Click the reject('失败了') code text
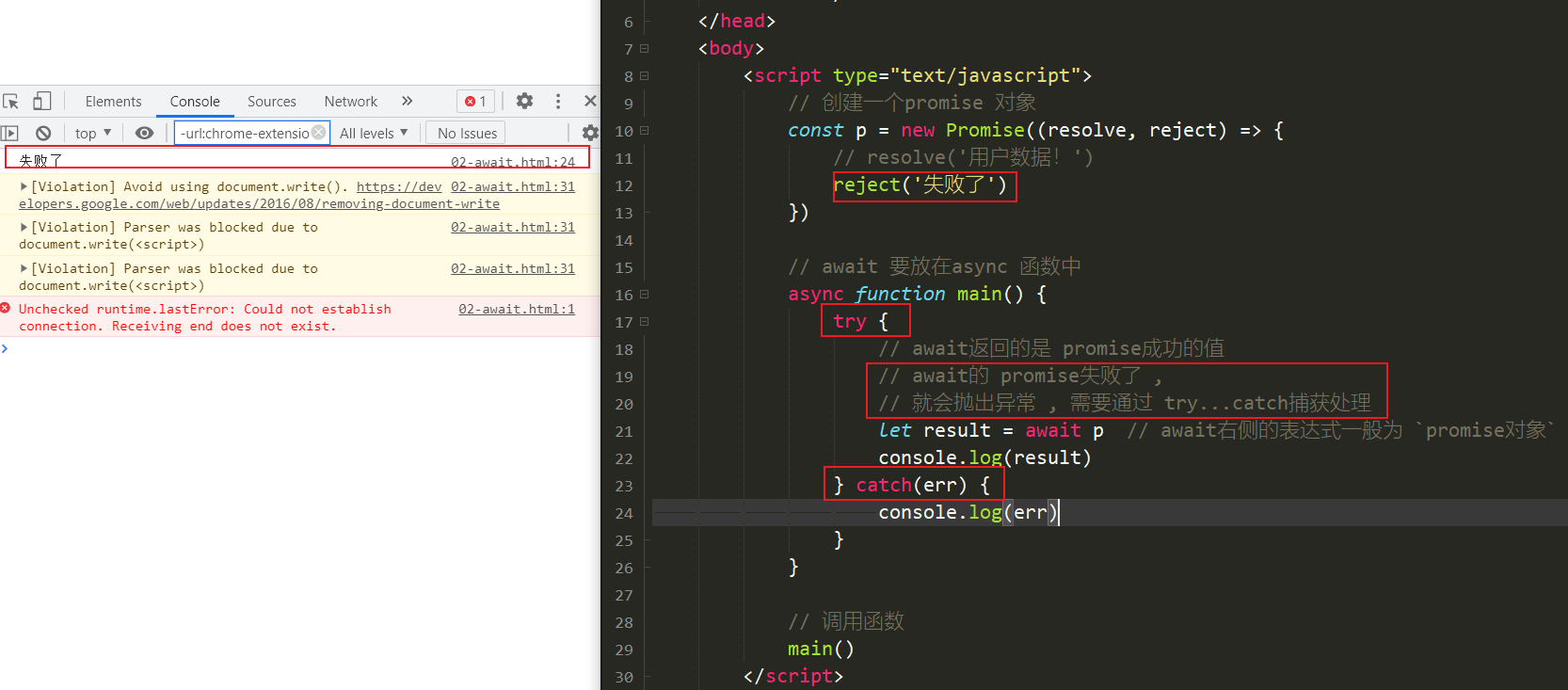The width and height of the screenshot is (1568, 690). click(920, 185)
